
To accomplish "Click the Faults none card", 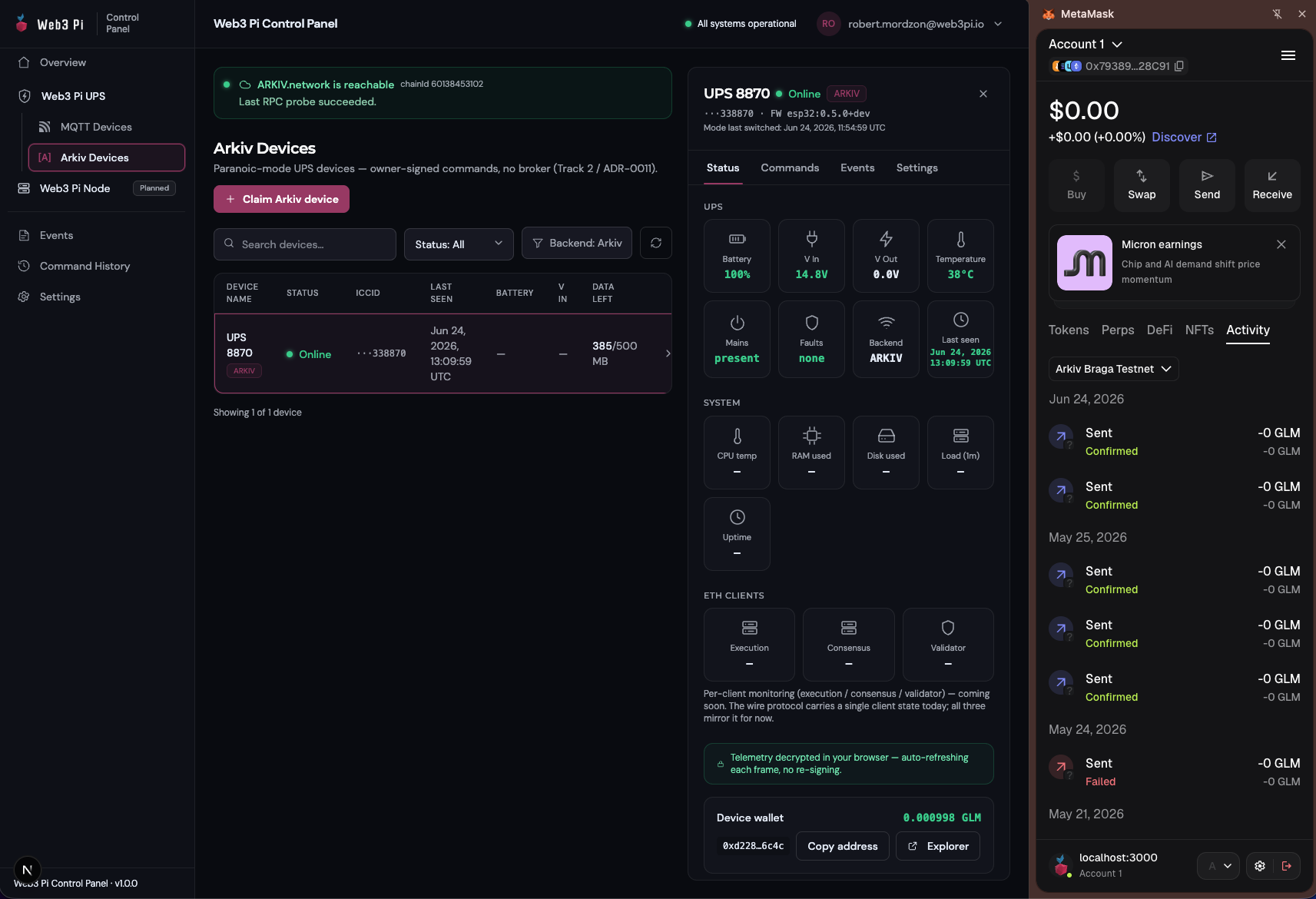I will click(811, 339).
